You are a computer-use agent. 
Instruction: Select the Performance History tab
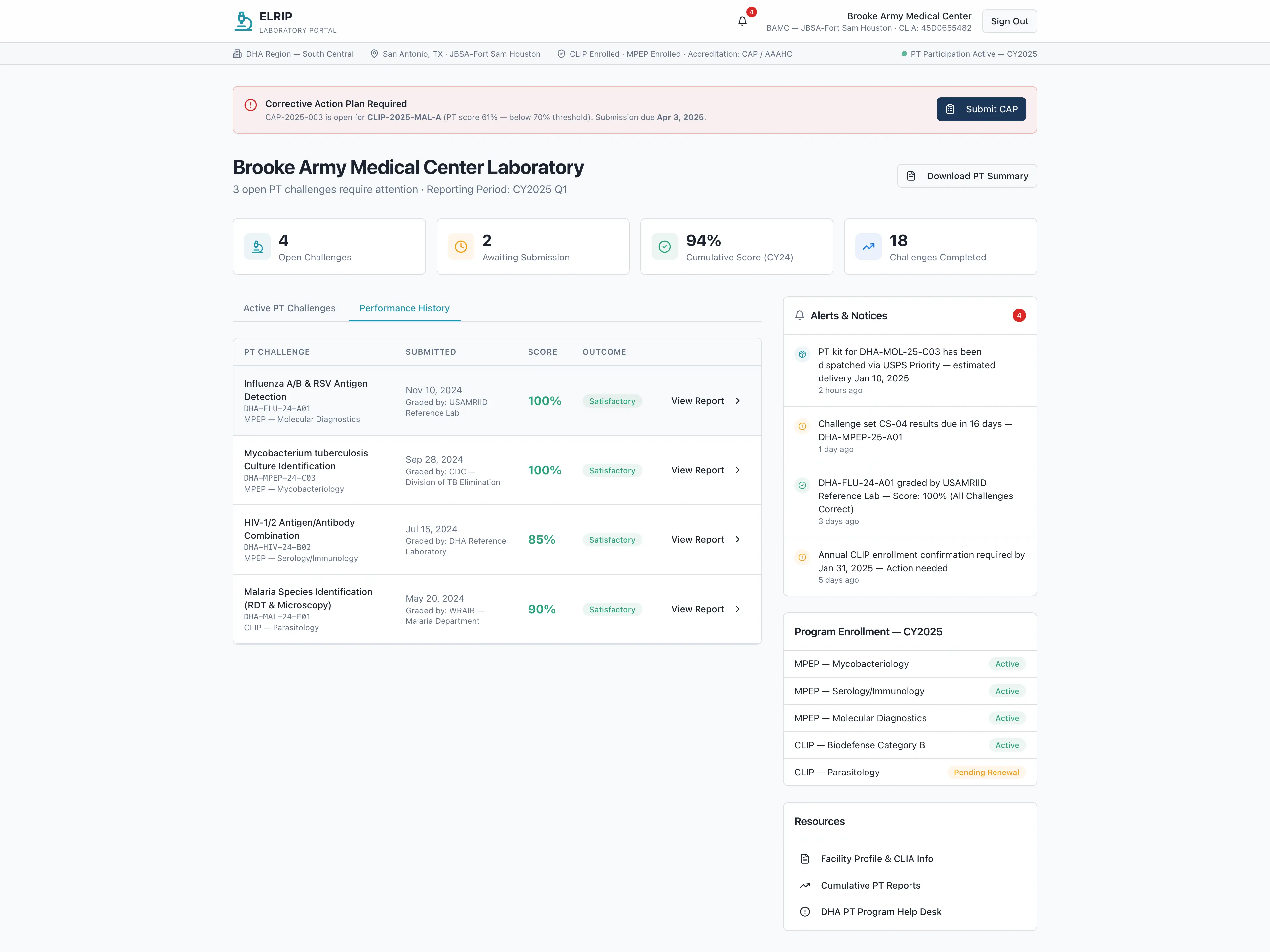[404, 308]
